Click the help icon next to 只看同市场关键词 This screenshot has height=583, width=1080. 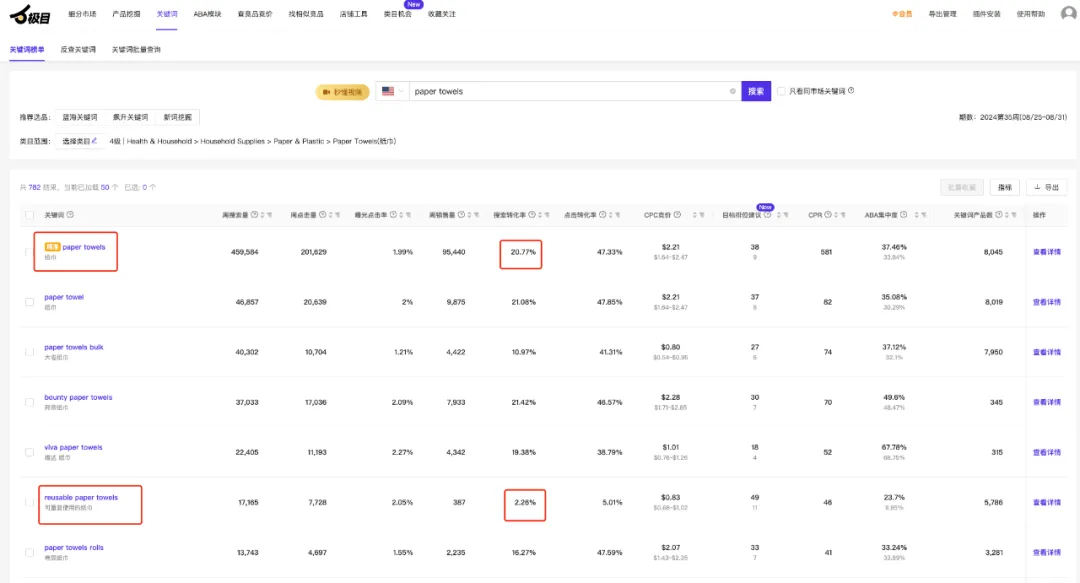pos(851,90)
